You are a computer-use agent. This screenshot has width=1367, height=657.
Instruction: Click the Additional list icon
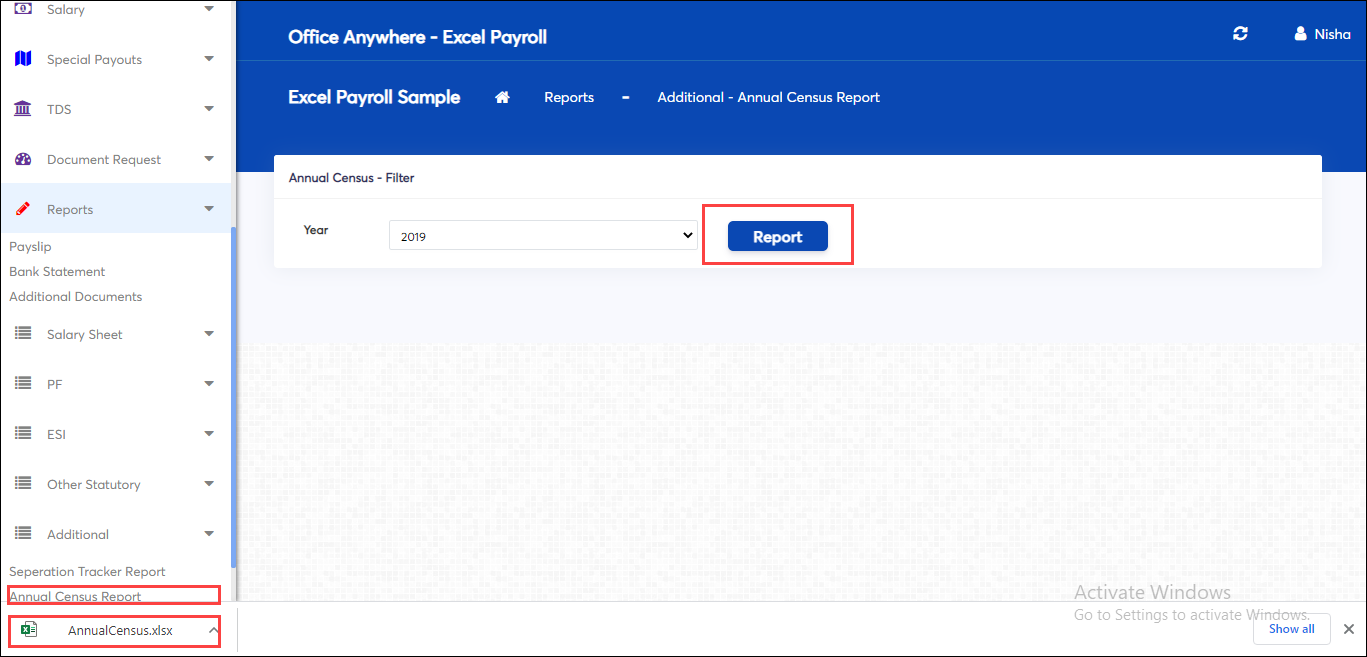[x=23, y=533]
